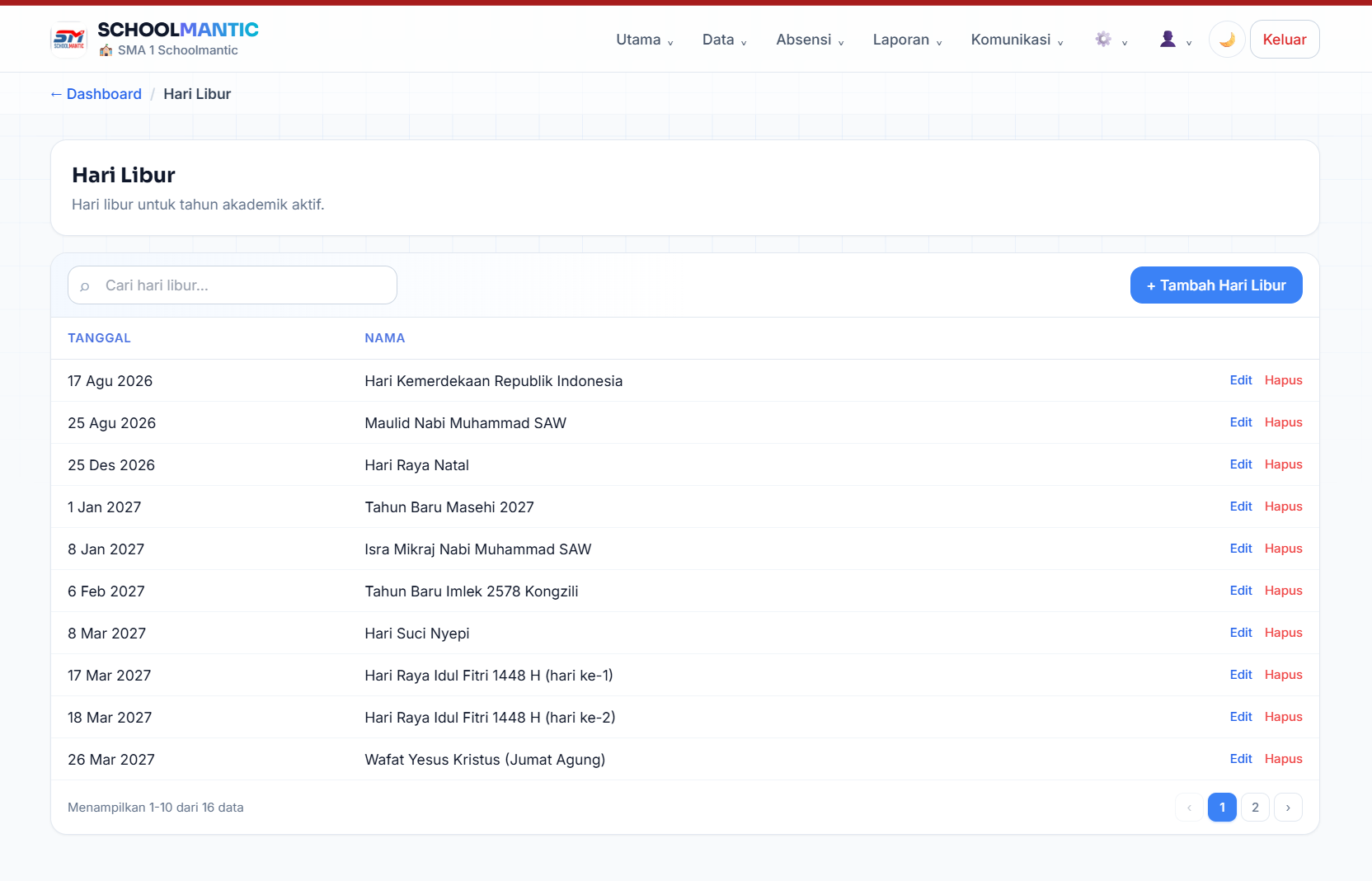Edit the Hari Raya Natal entry
Viewport: 1372px width, 881px height.
1241,464
